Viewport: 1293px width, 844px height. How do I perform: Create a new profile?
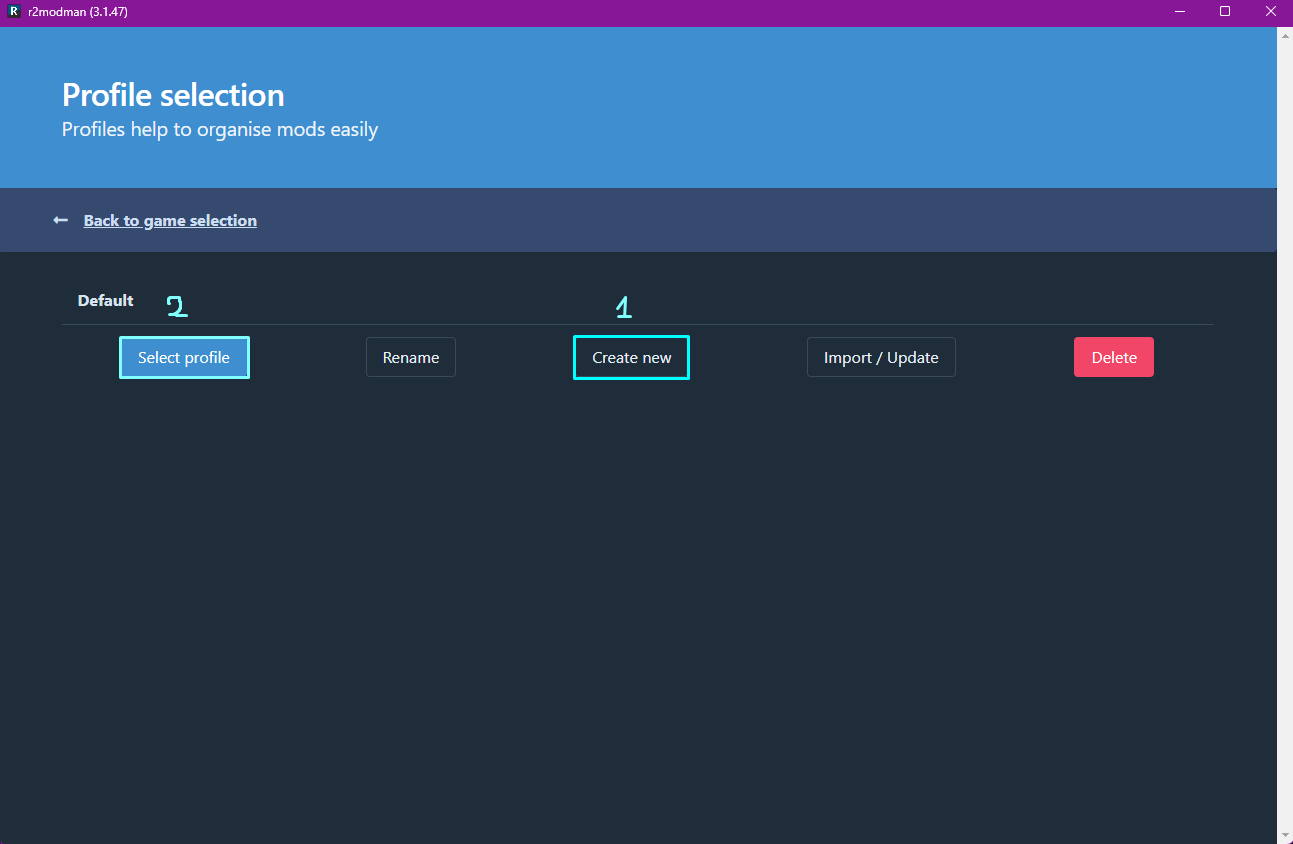click(631, 357)
